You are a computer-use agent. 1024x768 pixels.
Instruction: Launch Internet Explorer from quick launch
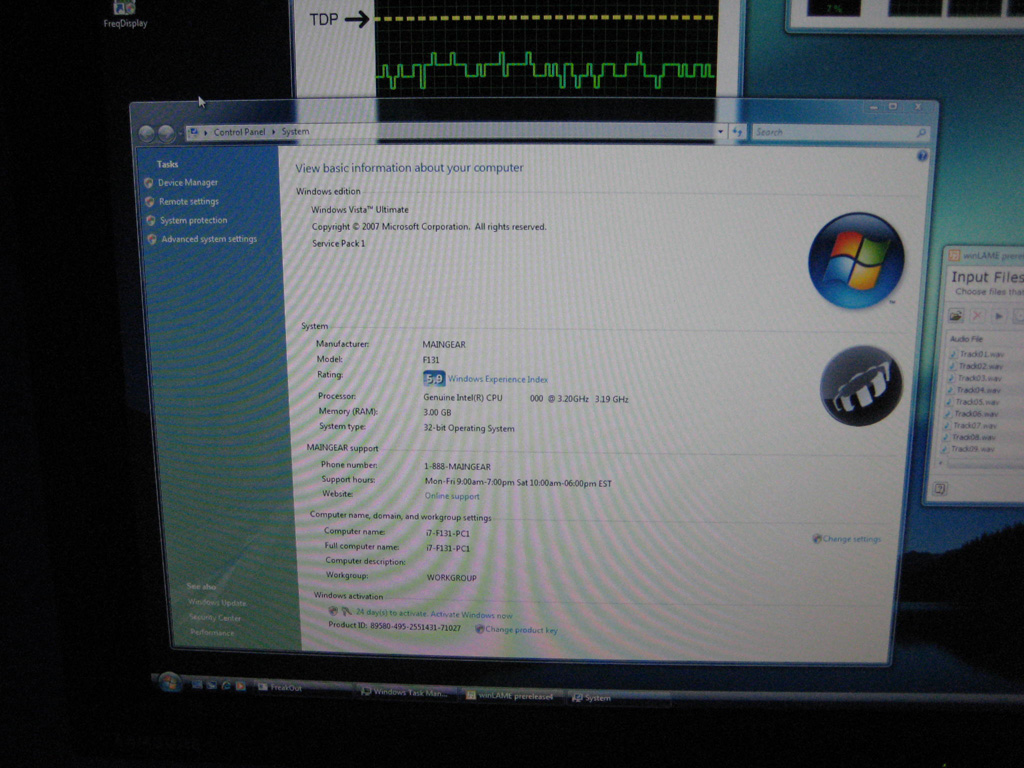(x=226, y=686)
